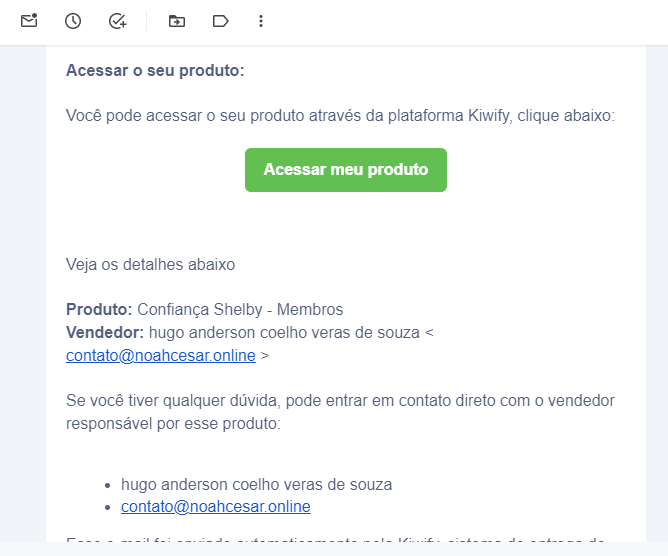Snooze this email with the clock icon
668x556 pixels.
pos(73,21)
